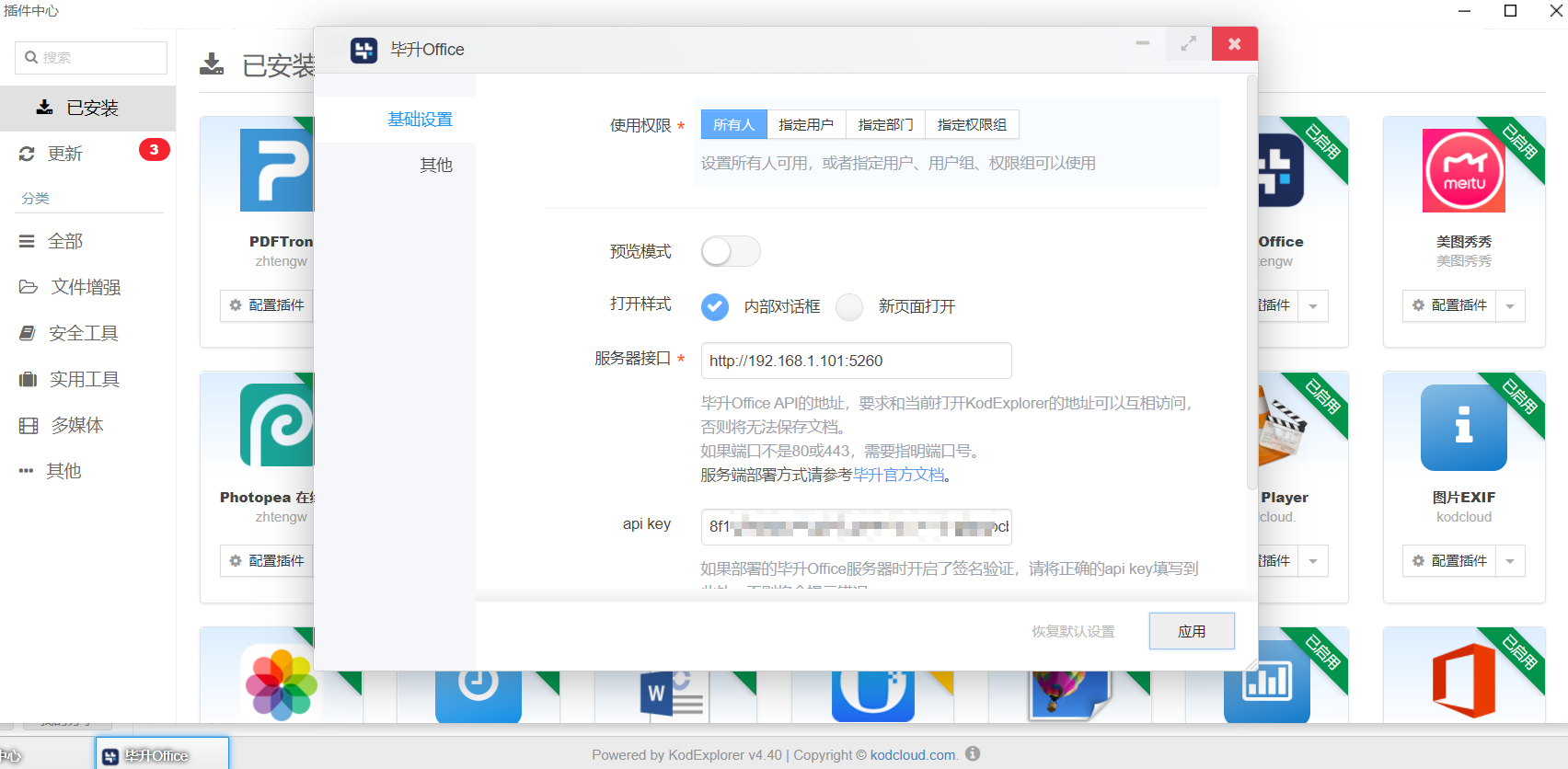Image resolution: width=1568 pixels, height=769 pixels.
Task: Click the Photos pinwheel plugin icon
Action: (x=282, y=683)
